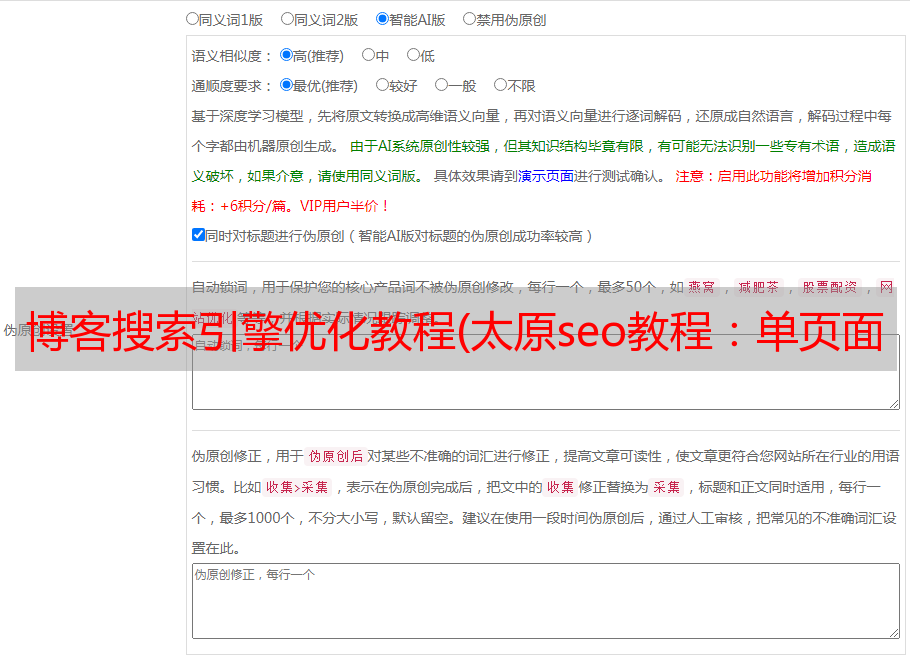The height and width of the screenshot is (658, 911).
Task: Click the 自动锁词 textarea
Action: (546, 372)
